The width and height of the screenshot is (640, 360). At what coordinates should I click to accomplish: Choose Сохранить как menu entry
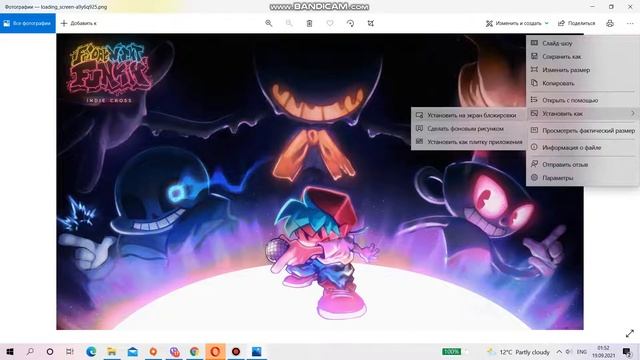[x=582, y=56]
